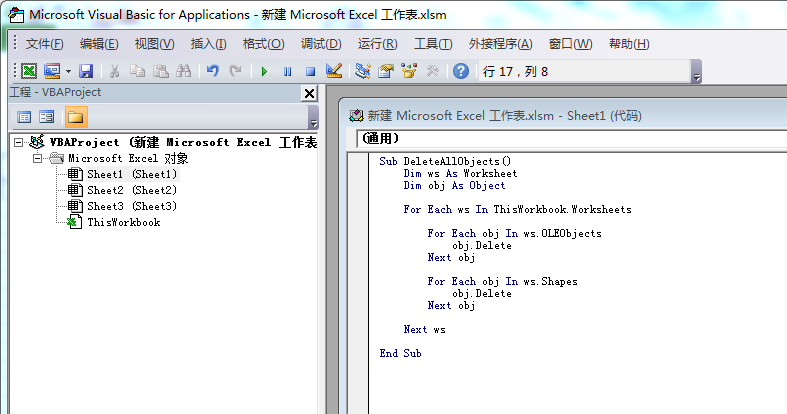Screen dimensions: 787x414
Task: Pause execution with the Break icon
Action: pyautogui.click(x=287, y=71)
